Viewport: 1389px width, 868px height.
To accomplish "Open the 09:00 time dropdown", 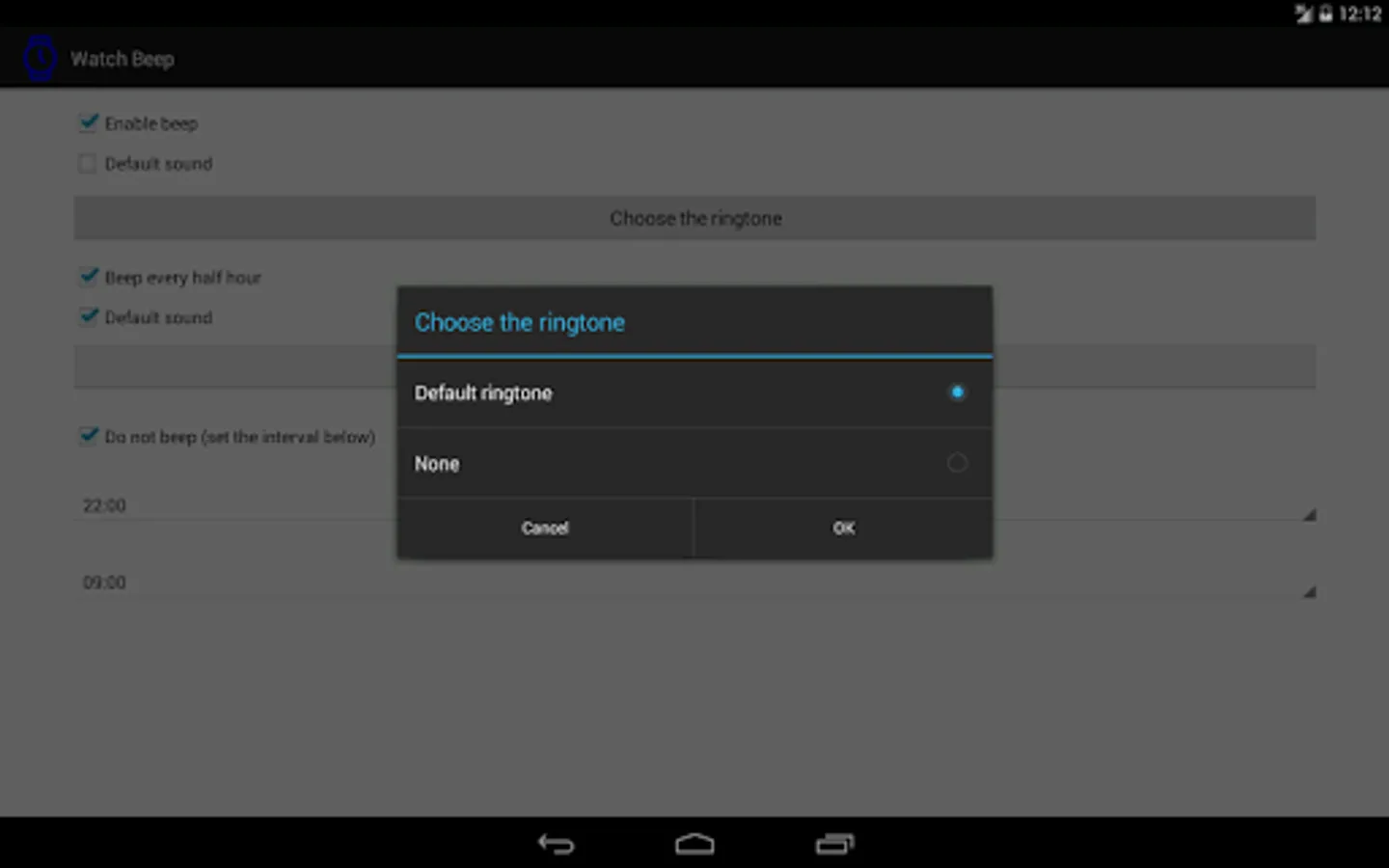I will pos(694,583).
